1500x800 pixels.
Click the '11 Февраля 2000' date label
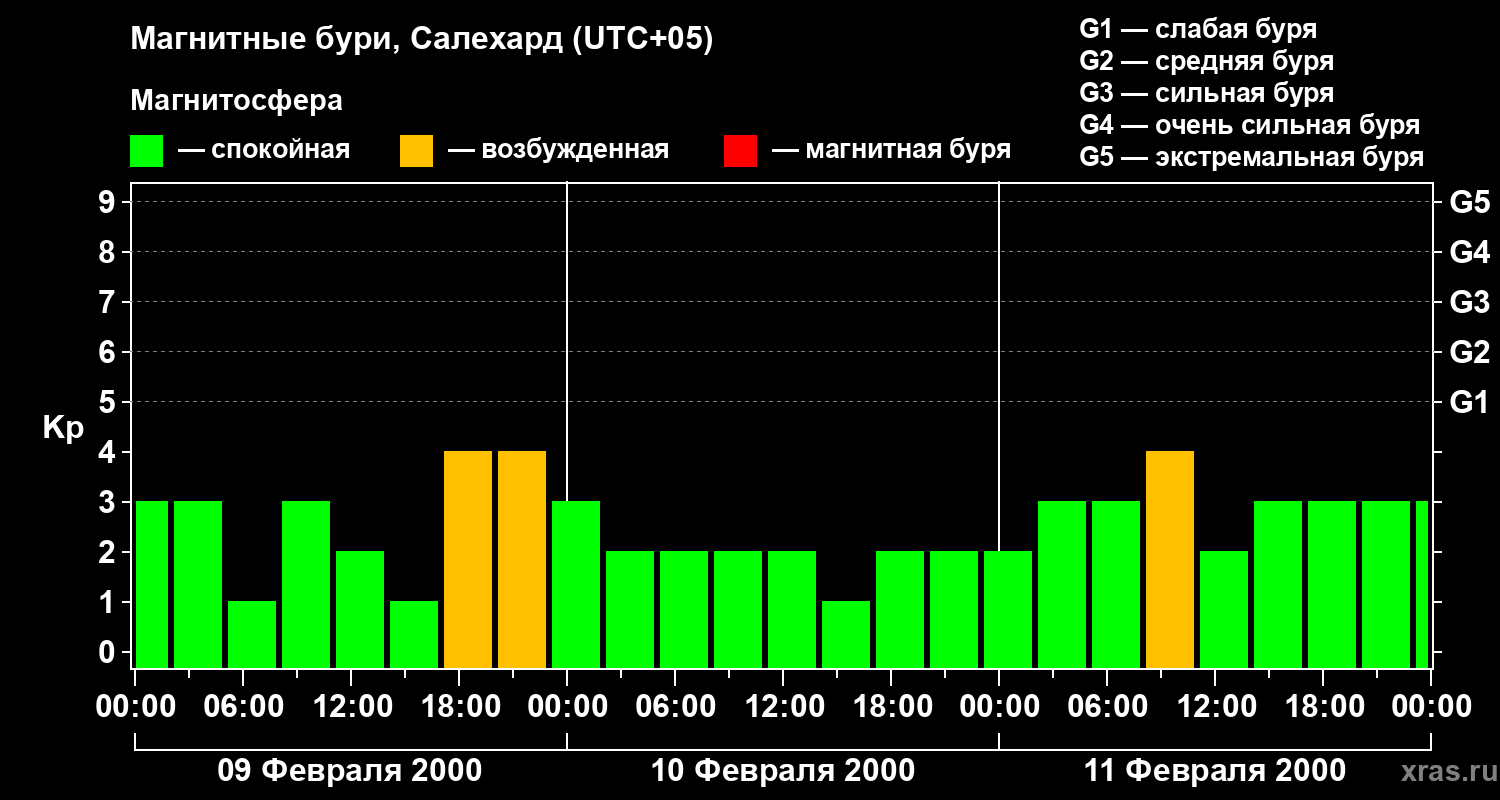point(1215,771)
